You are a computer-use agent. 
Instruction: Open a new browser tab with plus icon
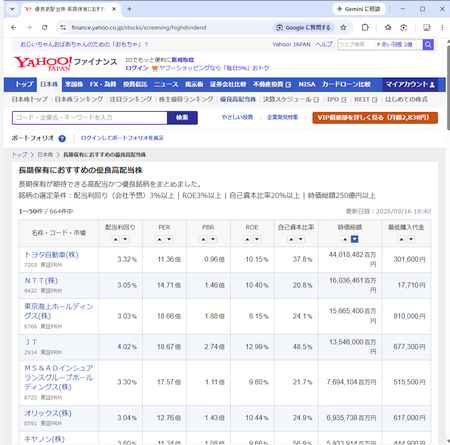[x=129, y=9]
